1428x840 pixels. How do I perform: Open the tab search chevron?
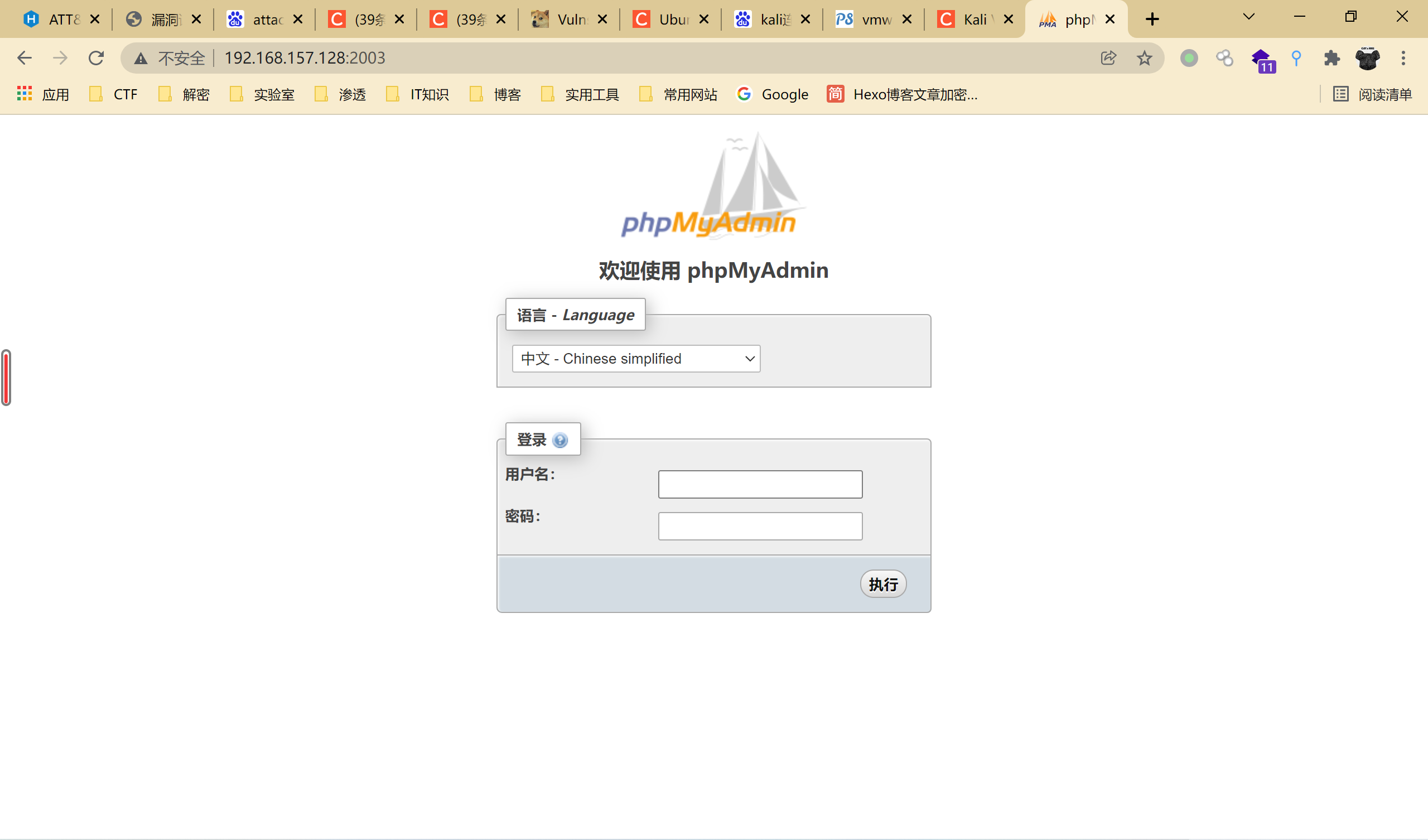tap(1248, 17)
